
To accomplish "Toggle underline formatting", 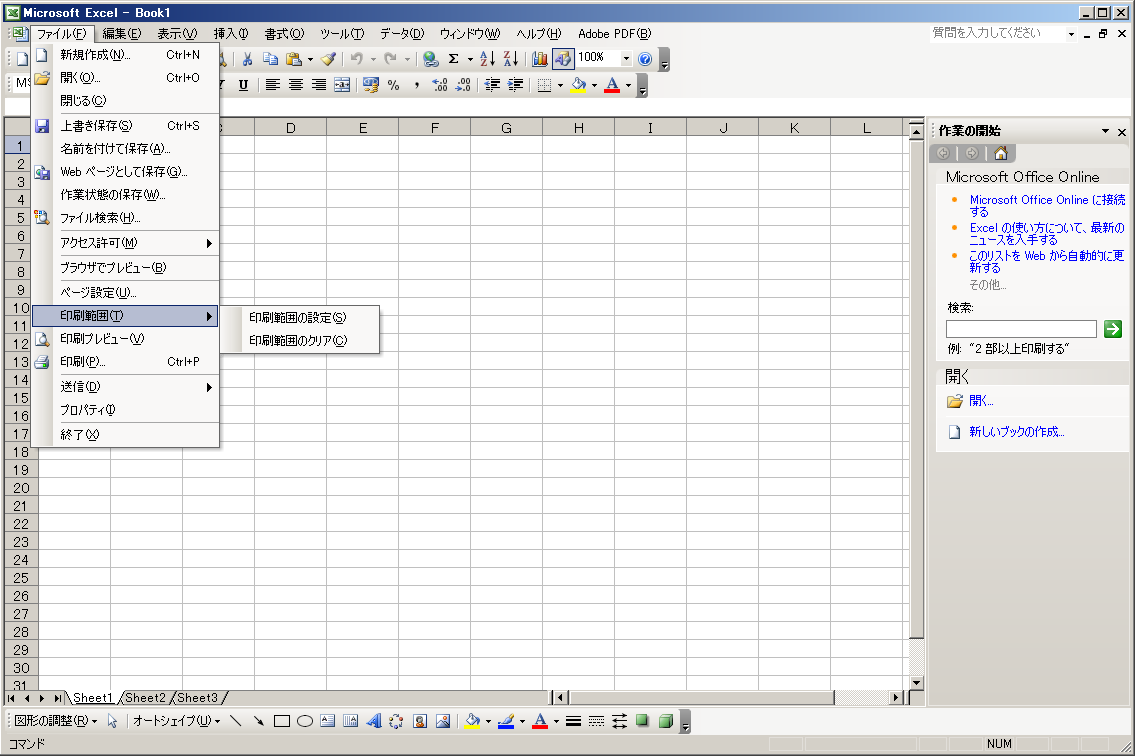I will coord(243,85).
